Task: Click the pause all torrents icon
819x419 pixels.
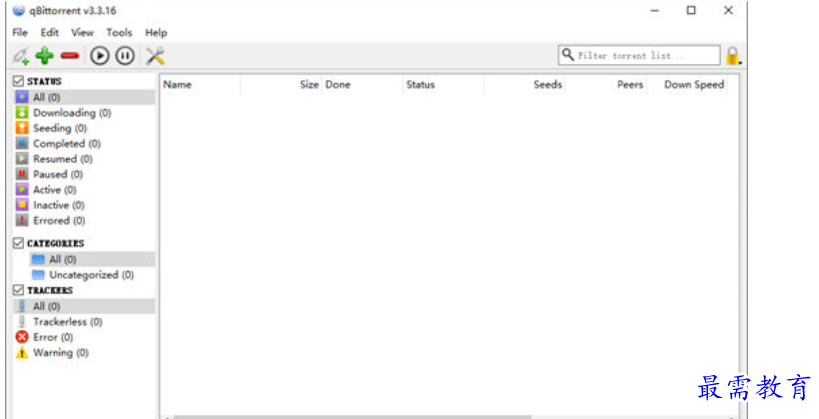Action: point(125,55)
